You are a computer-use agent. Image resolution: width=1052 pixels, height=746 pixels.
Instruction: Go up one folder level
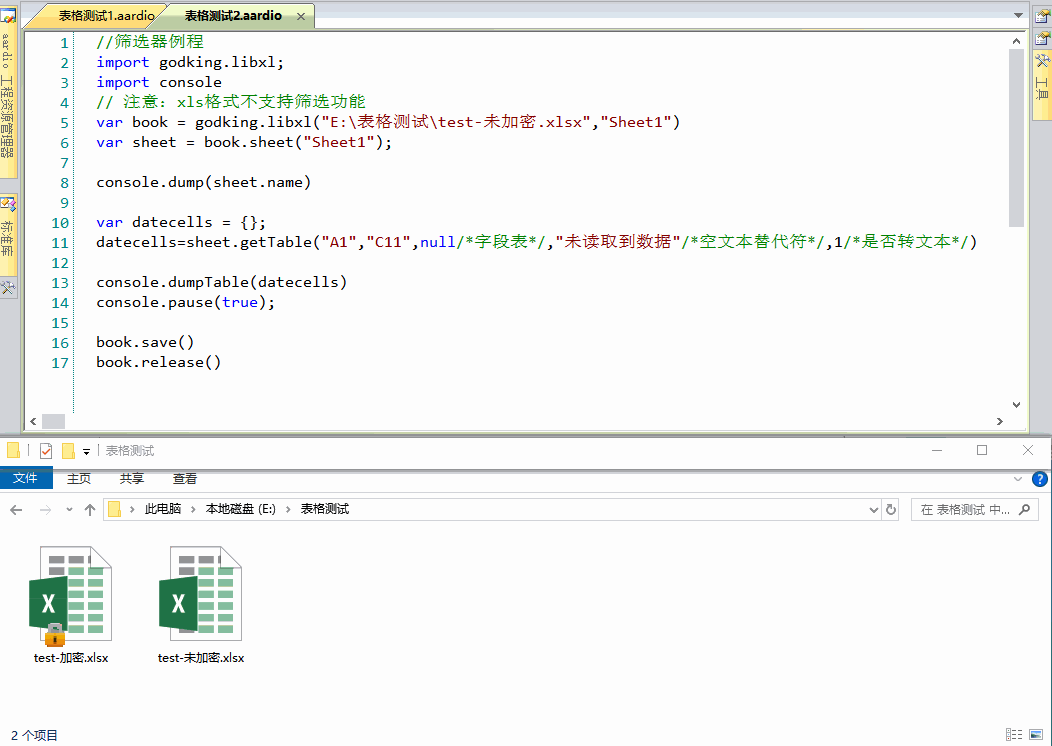pyautogui.click(x=90, y=510)
